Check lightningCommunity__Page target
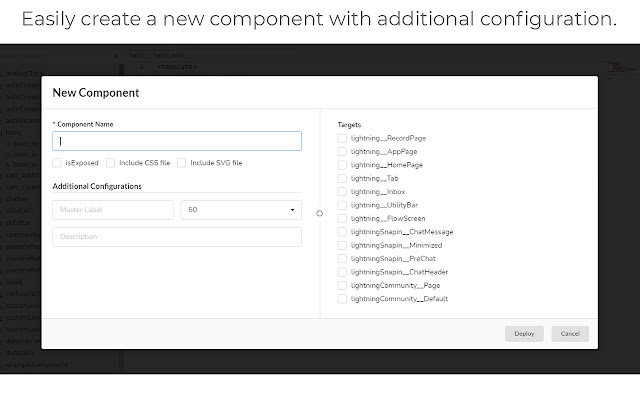640x400 pixels. [343, 286]
